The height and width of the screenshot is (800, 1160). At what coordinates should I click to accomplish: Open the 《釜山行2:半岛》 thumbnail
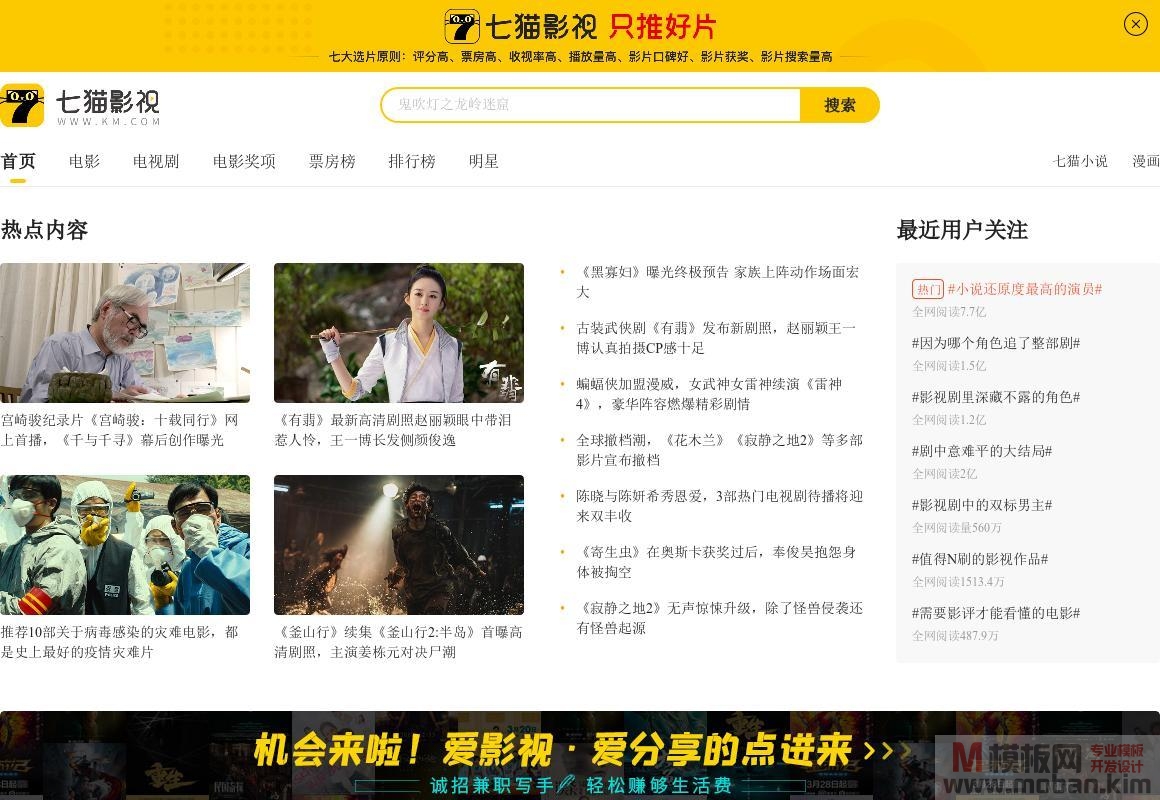399,545
